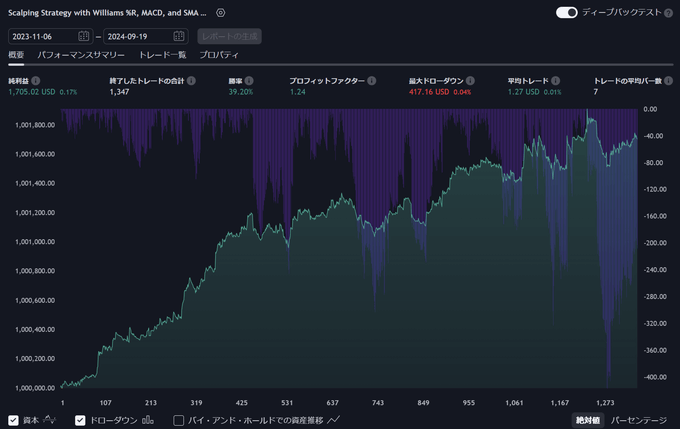
Task: Click the equity line icon beside 資本
Action: point(50,420)
